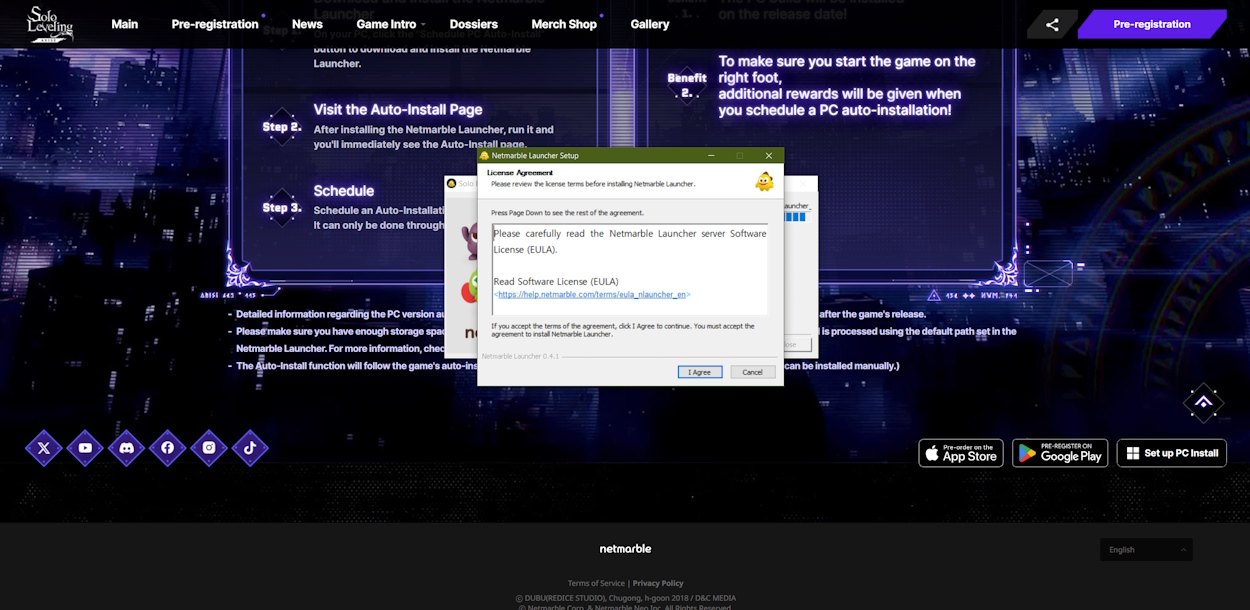
Task: Click the Pre-register on Google Play badge
Action: coord(1059,452)
